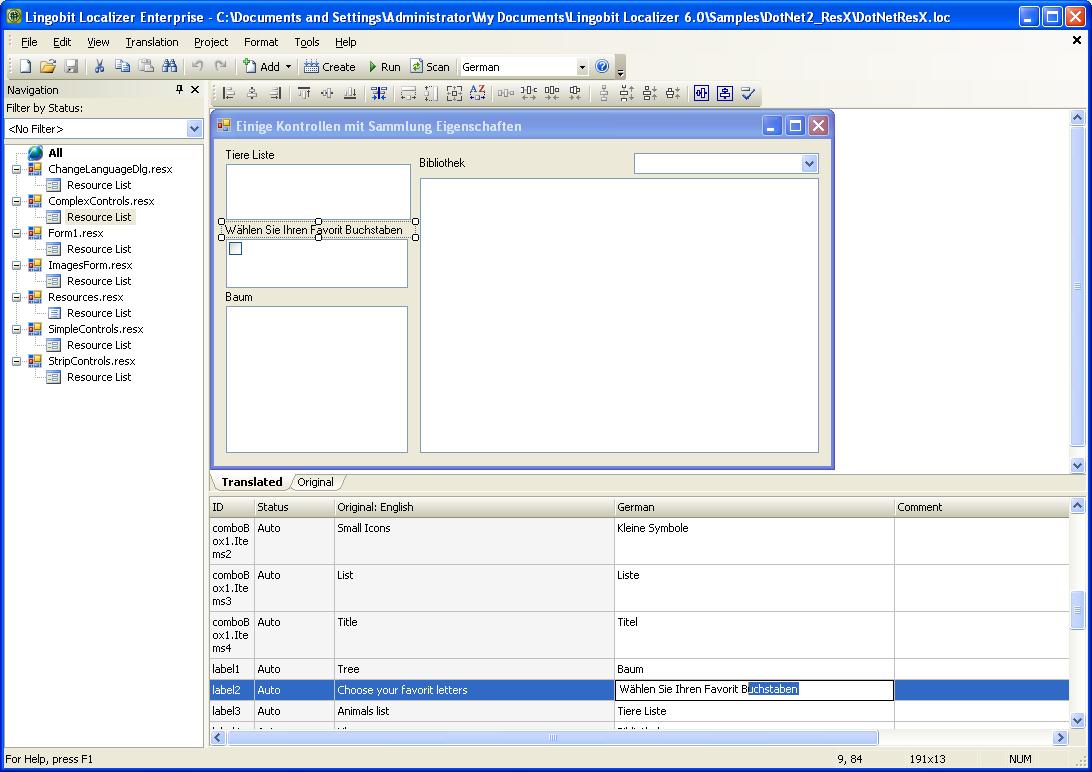Open an existing project file
The height and width of the screenshot is (772, 1092).
tap(47, 66)
